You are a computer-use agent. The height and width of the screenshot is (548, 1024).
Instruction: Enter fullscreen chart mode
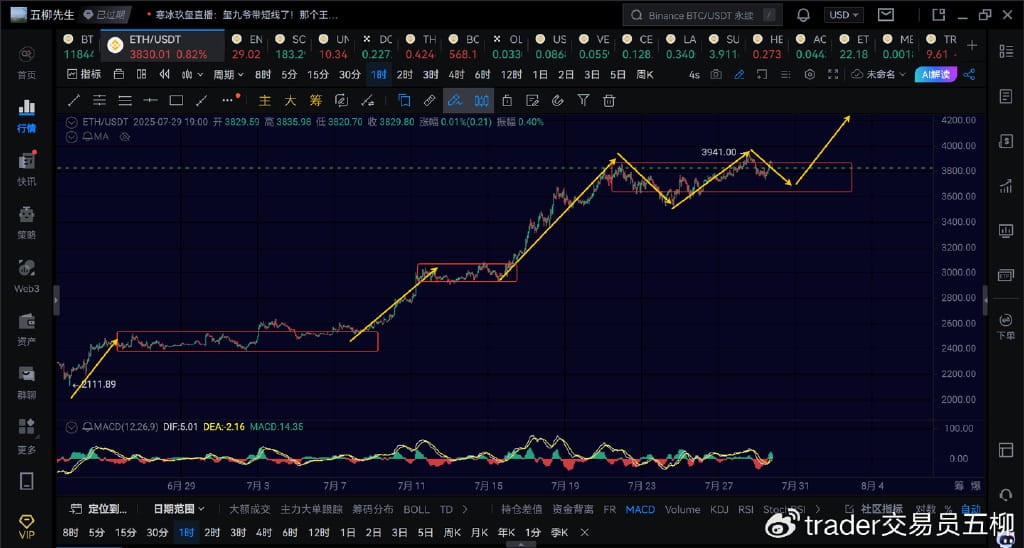coord(833,74)
